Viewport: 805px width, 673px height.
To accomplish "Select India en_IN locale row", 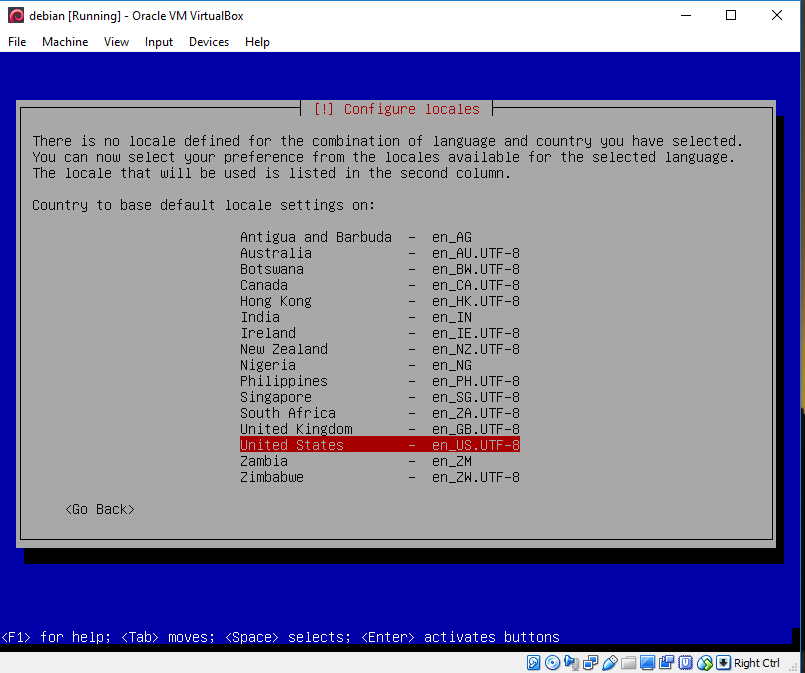I will 380,317.
